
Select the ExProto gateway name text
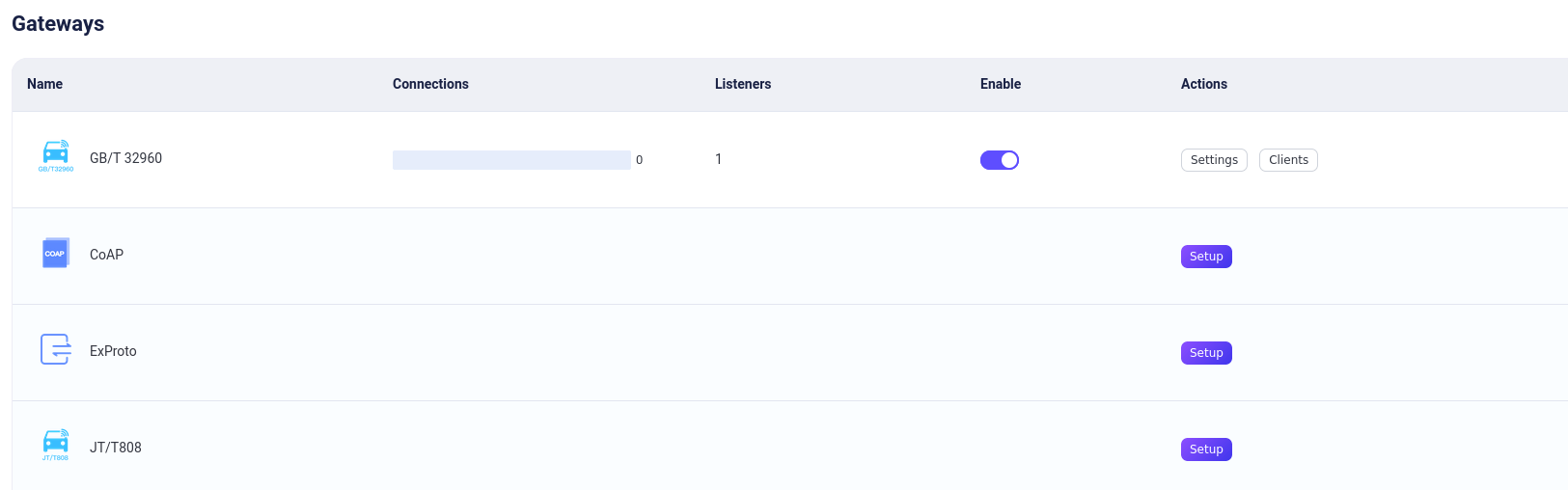pos(113,351)
